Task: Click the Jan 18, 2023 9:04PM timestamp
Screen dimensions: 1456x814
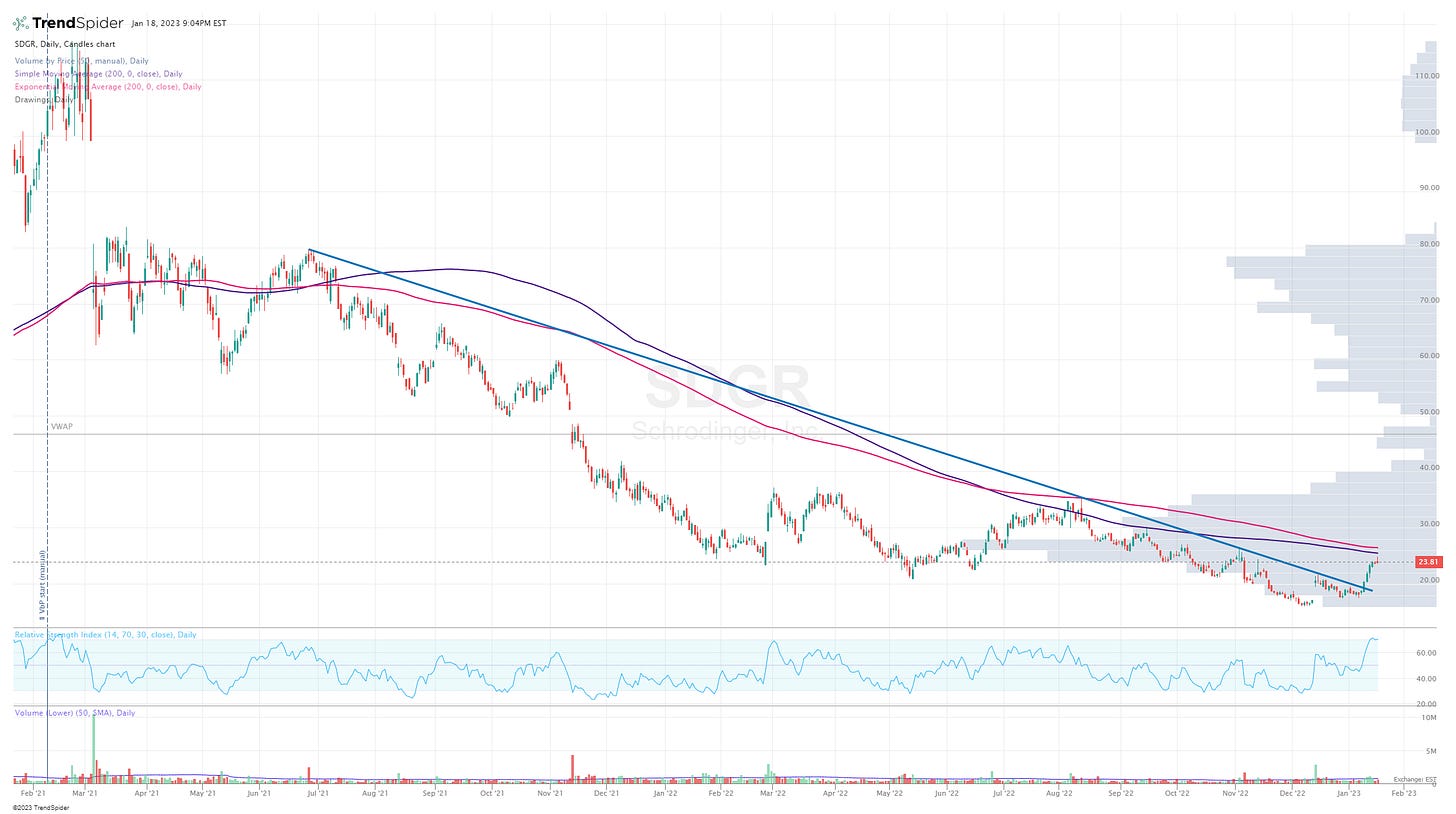Action: click(x=178, y=23)
